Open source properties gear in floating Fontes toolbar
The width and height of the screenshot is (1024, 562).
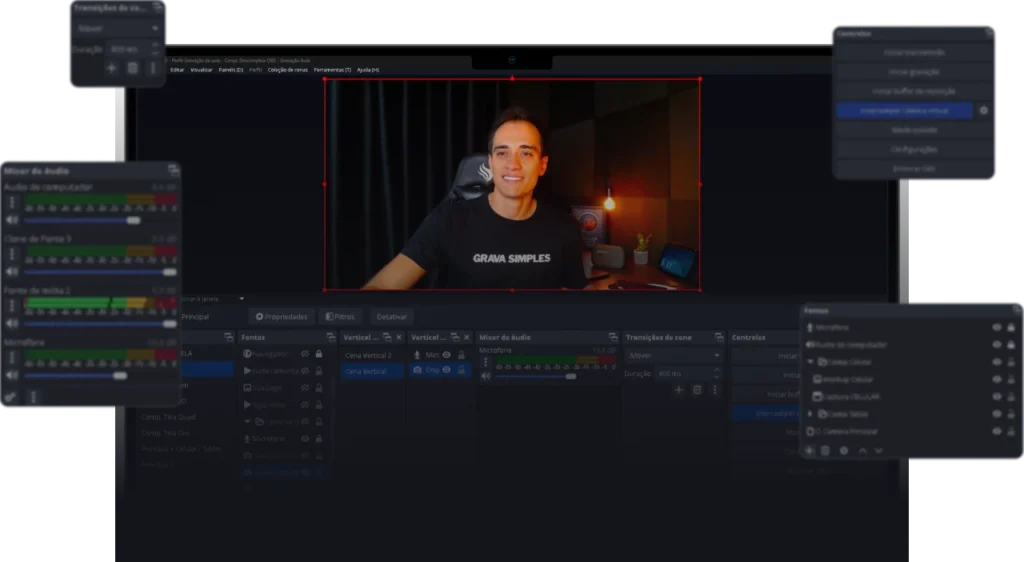tap(844, 450)
